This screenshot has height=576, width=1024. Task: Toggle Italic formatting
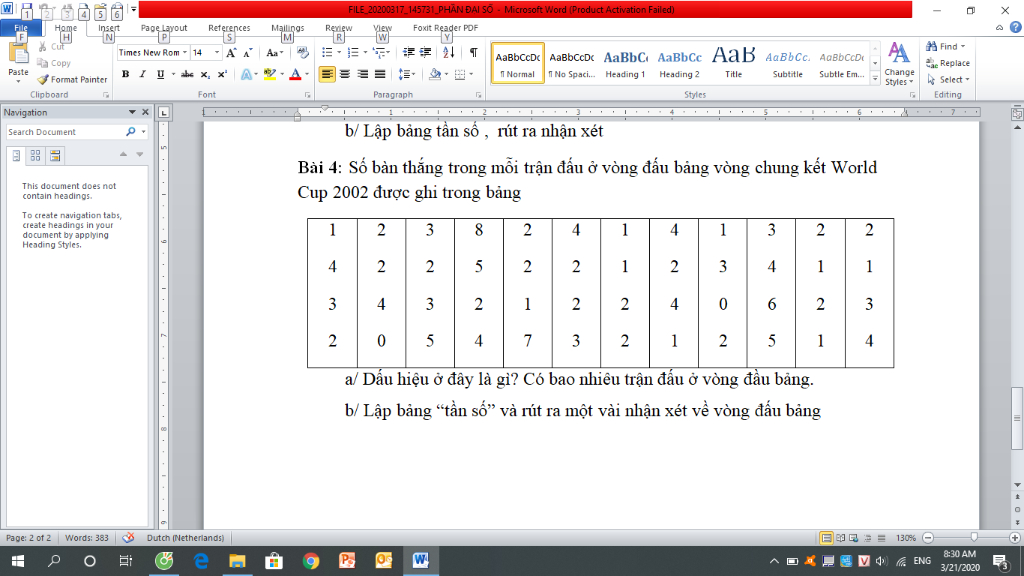click(142, 74)
